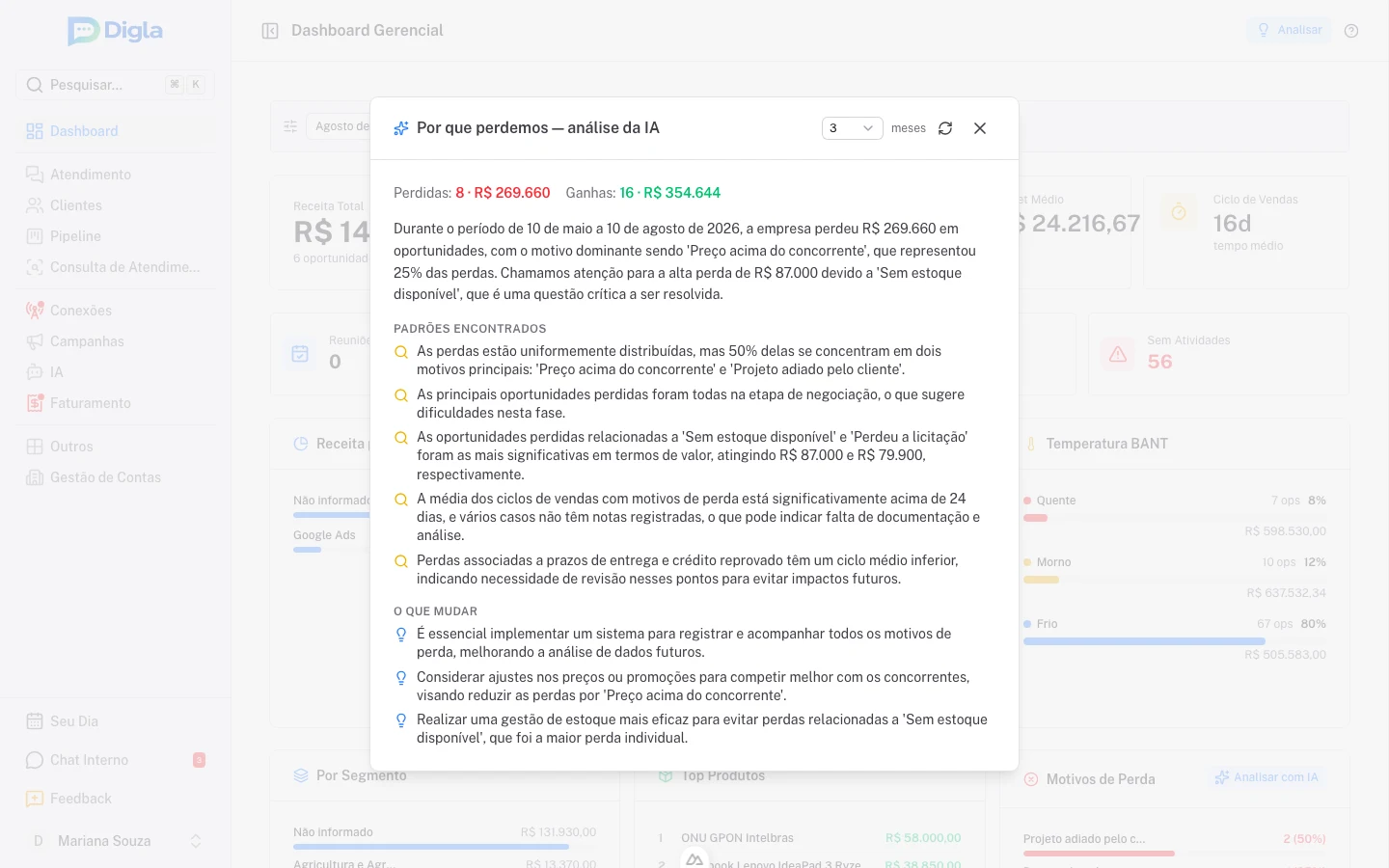1389x868 pixels.
Task: Click the help icon in top bar
Action: 1351,31
